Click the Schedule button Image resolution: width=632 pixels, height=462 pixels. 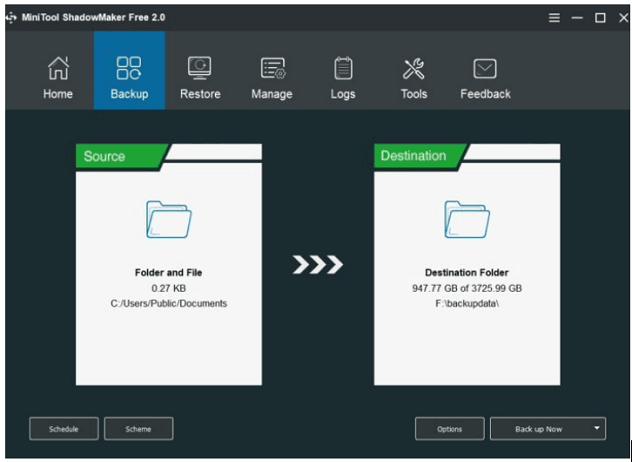64,429
